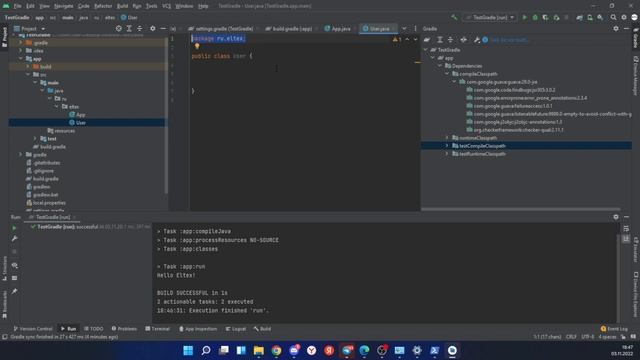Open App Inspection tool window
640x360 pixels.
coord(198,329)
